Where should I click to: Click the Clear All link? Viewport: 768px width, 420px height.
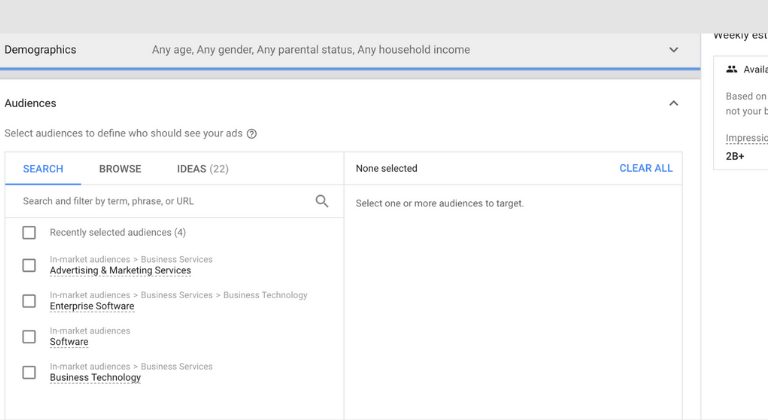[x=646, y=168]
